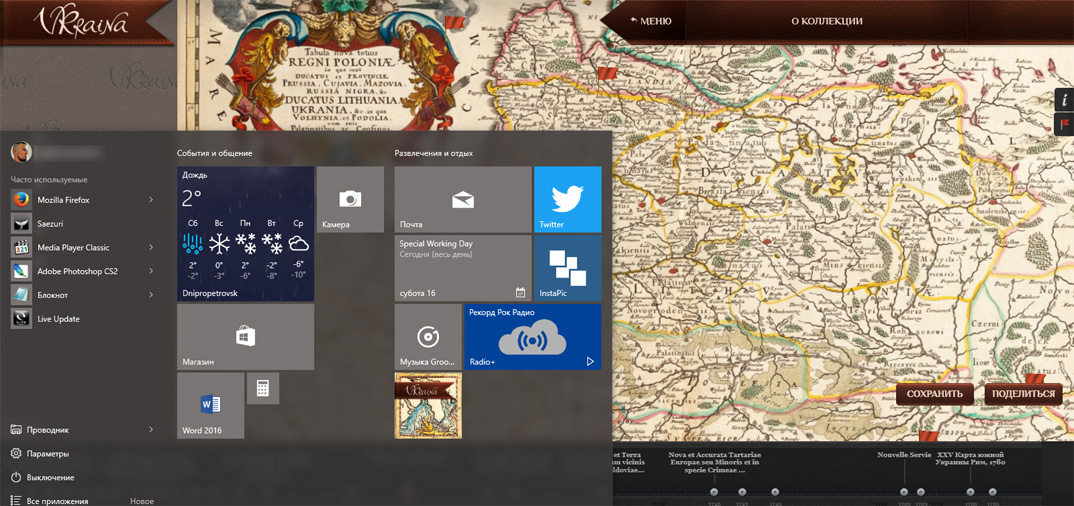Open the Почта mail tile

[x=463, y=199]
